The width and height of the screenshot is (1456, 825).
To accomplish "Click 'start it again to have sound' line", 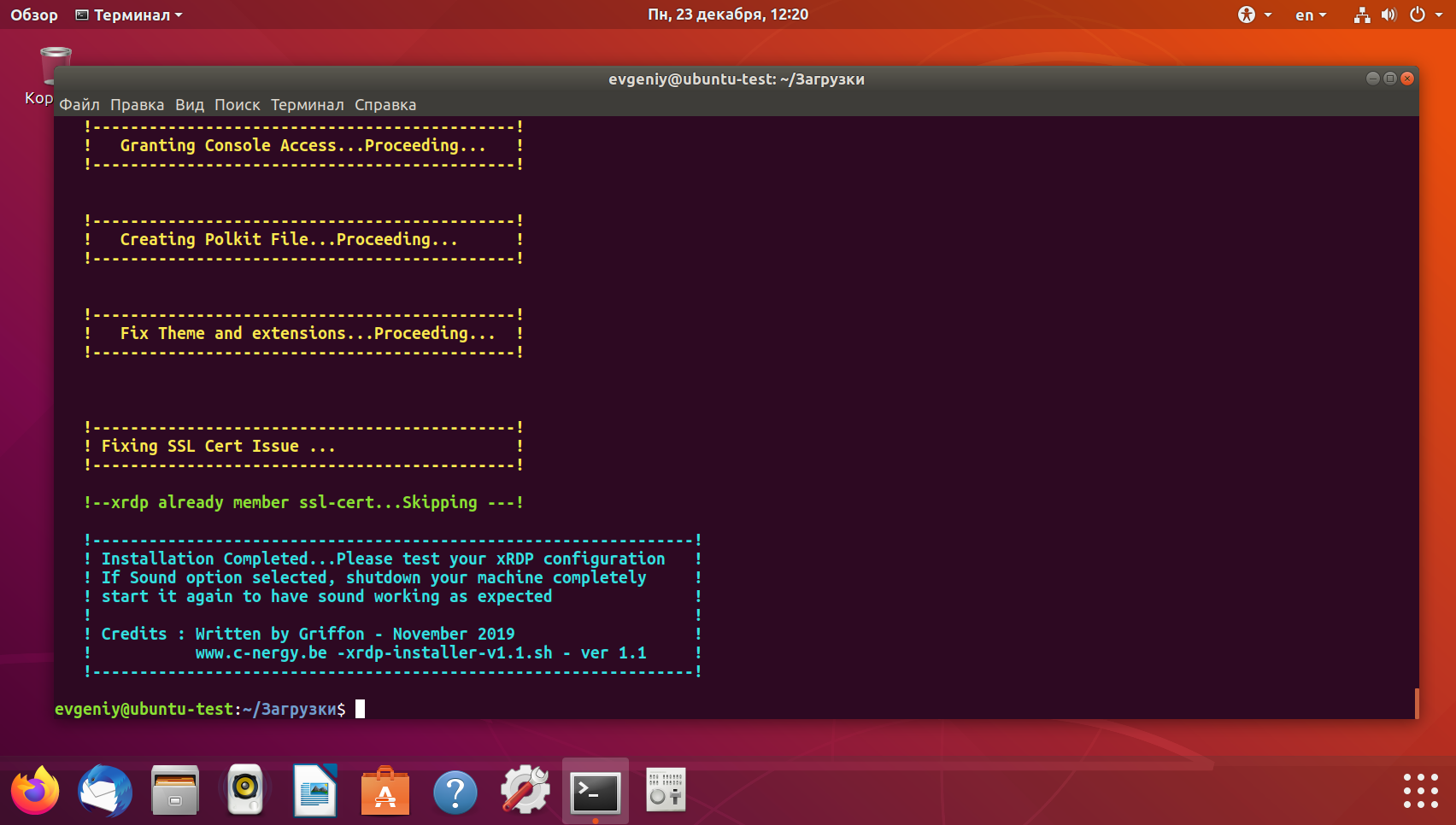I will (x=326, y=596).
